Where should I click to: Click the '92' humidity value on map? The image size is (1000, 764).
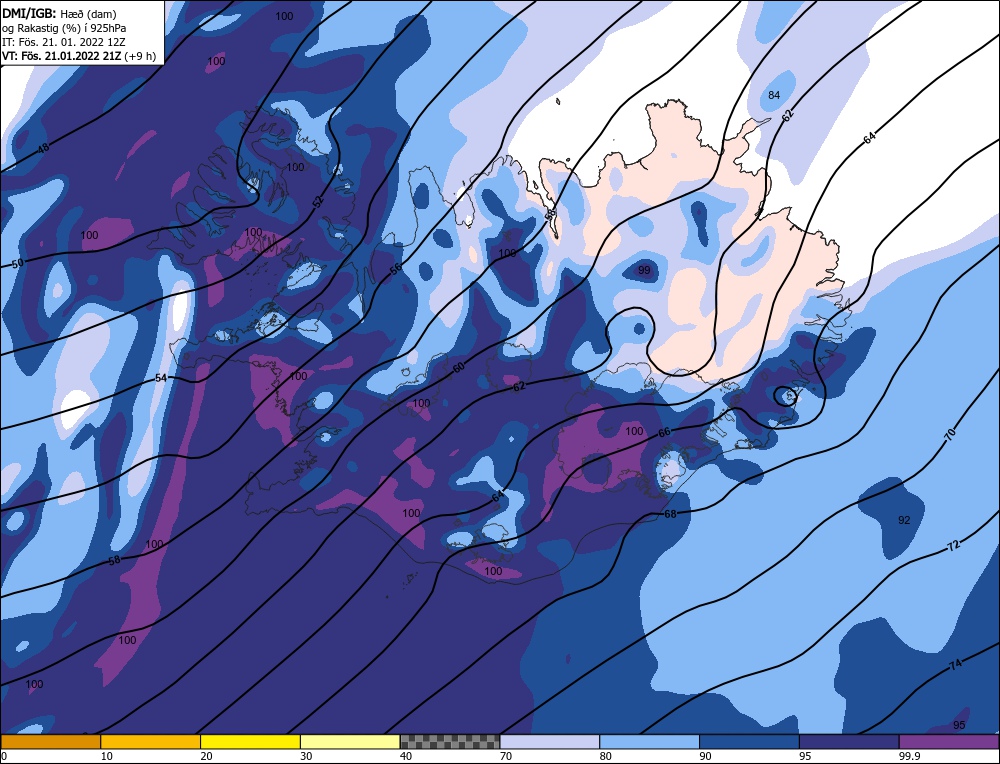[x=904, y=520]
